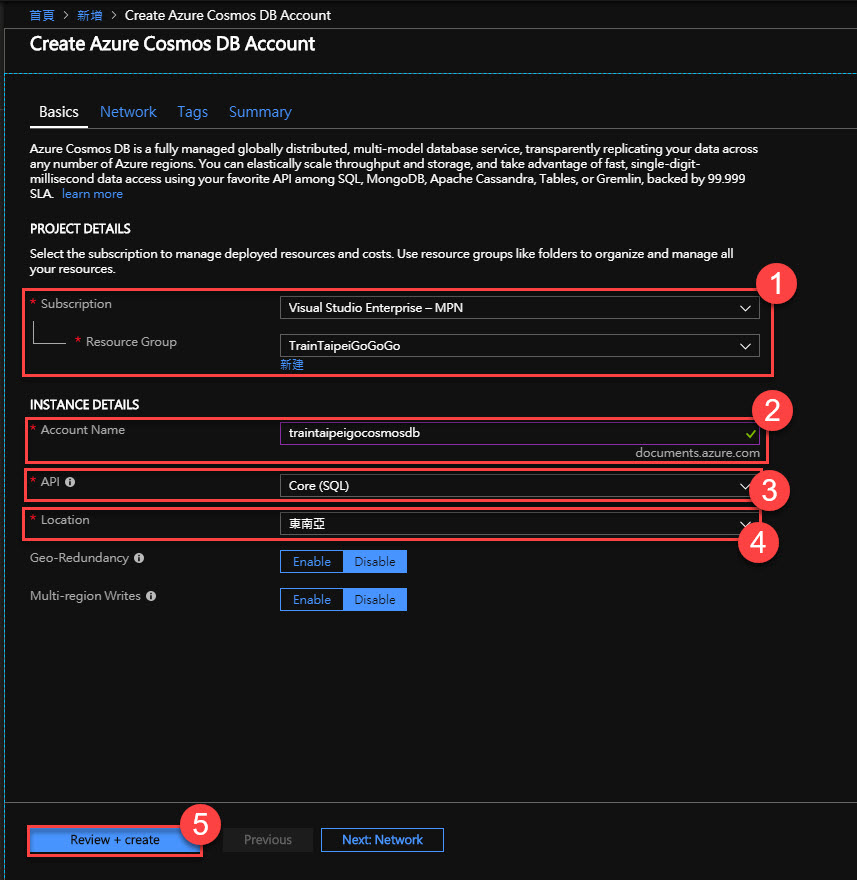Viewport: 857px width, 880px height.
Task: Enable Multi-region Writes
Action: (x=312, y=600)
